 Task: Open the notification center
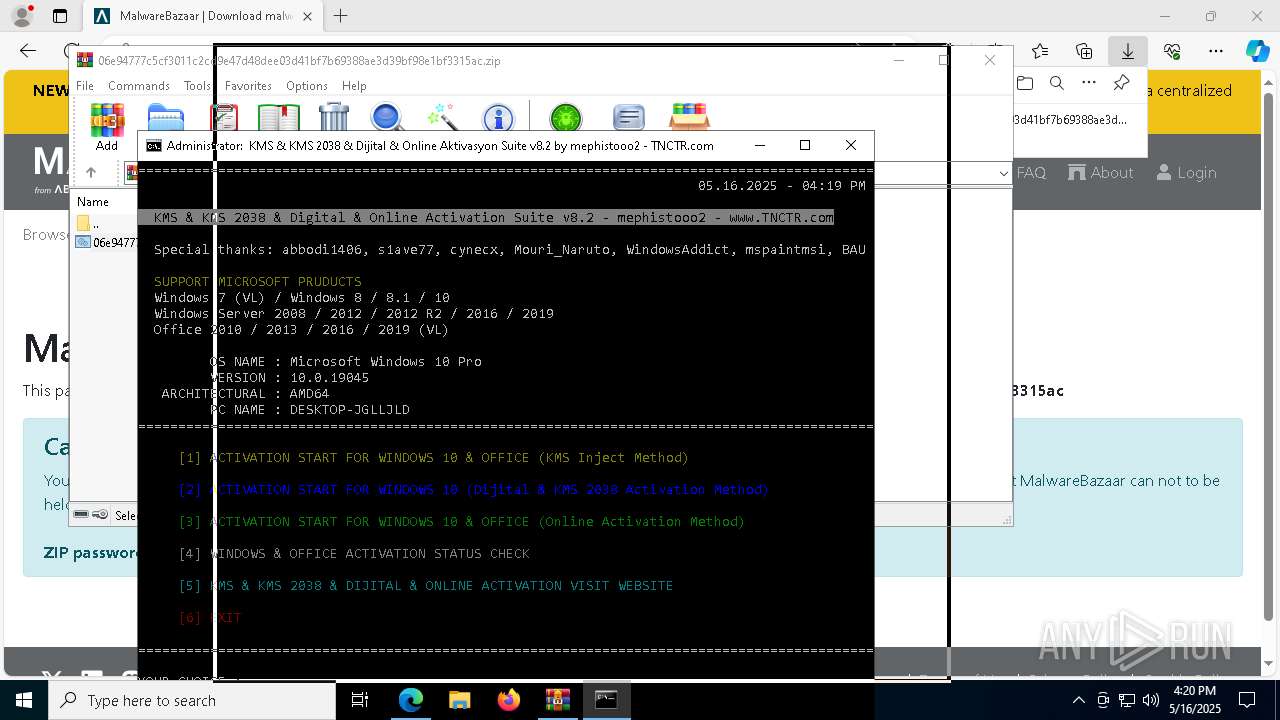click(x=1247, y=700)
